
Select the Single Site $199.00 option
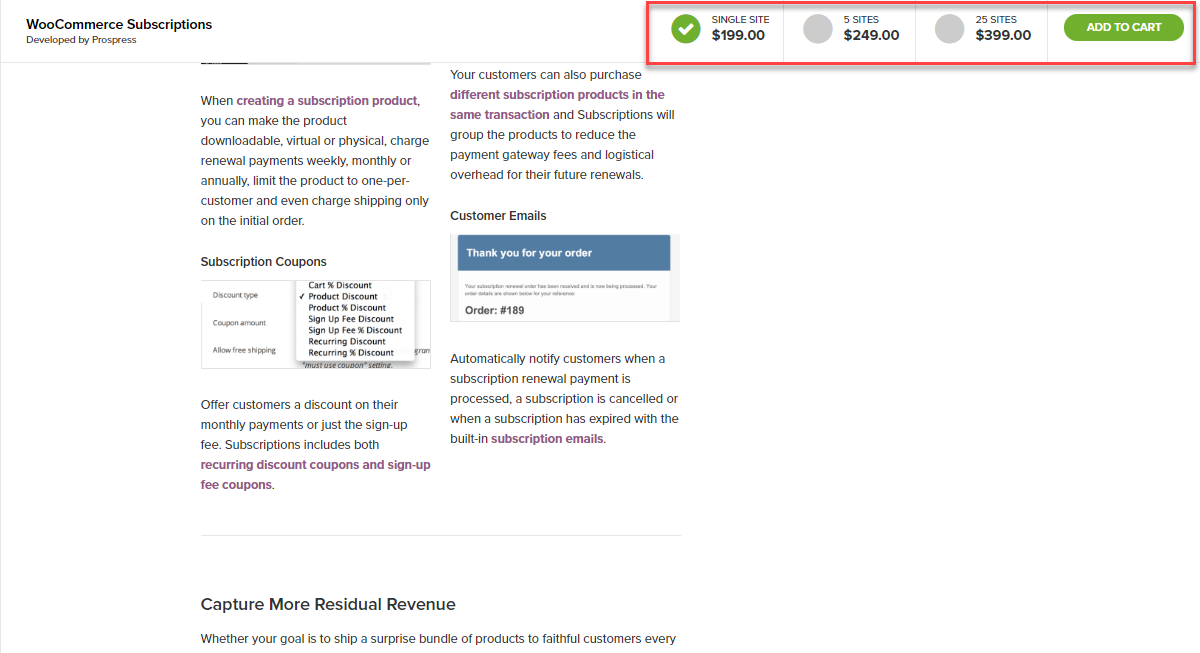click(720, 29)
